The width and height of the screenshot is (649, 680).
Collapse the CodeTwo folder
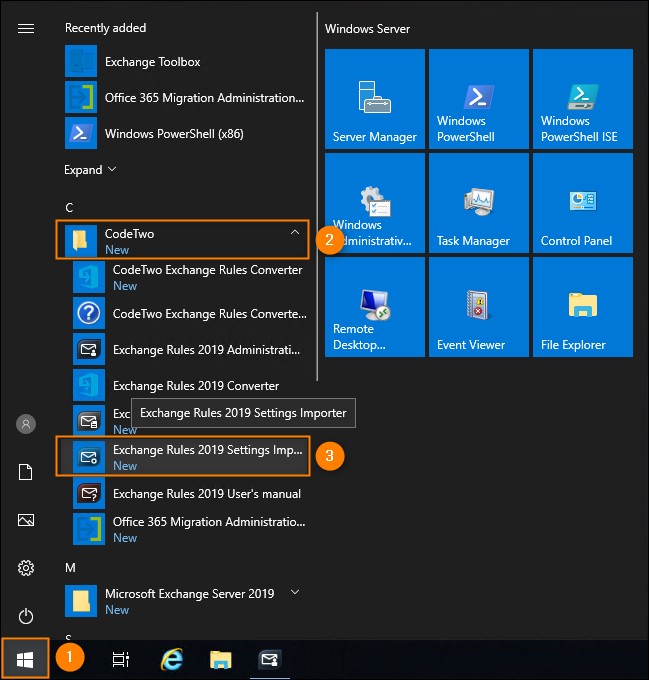tap(295, 232)
